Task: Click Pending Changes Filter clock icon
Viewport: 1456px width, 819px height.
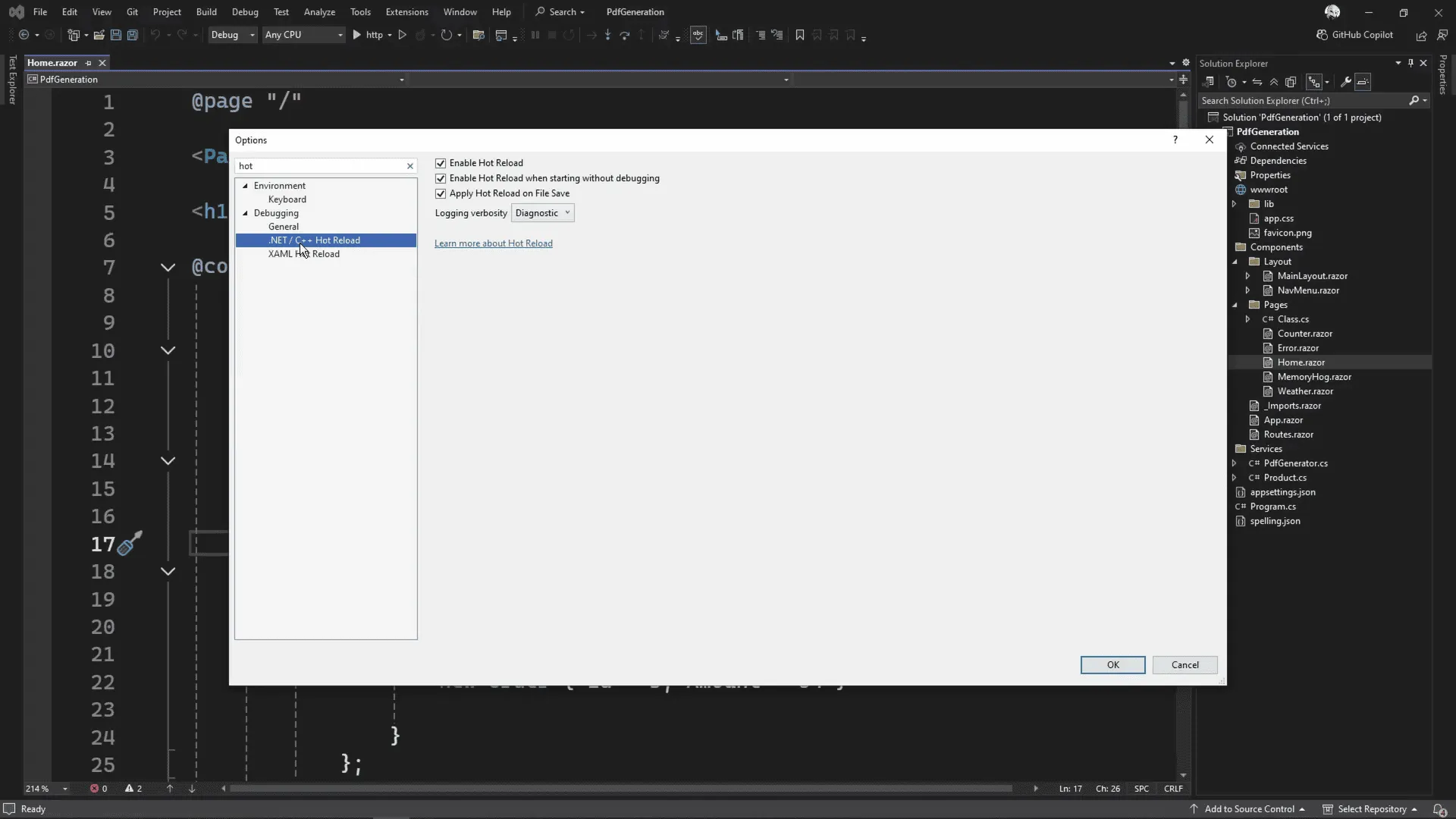Action: click(1232, 82)
